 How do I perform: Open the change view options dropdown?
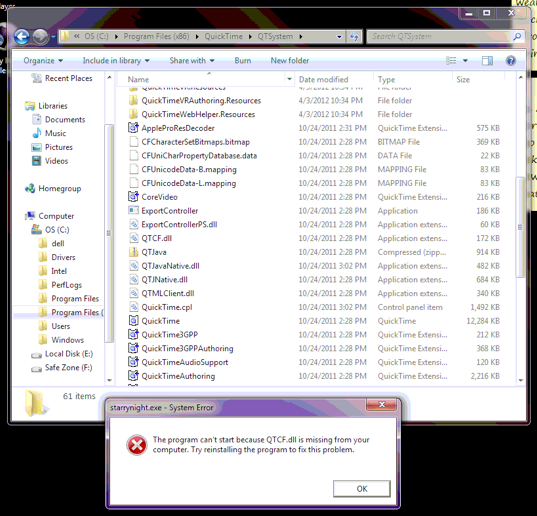pyautogui.click(x=465, y=61)
